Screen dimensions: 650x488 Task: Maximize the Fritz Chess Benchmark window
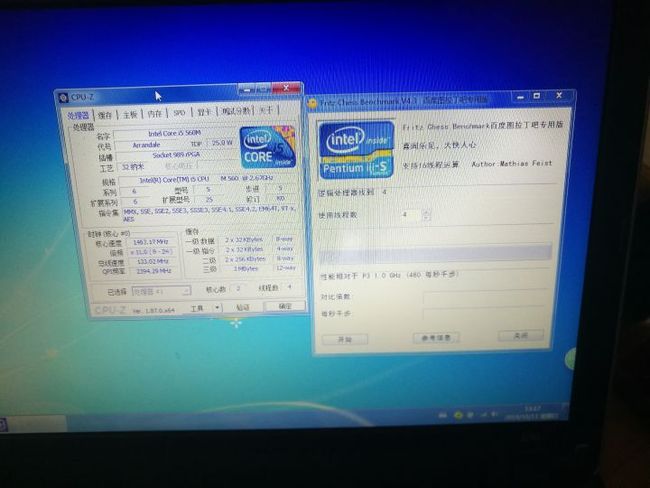[536, 96]
